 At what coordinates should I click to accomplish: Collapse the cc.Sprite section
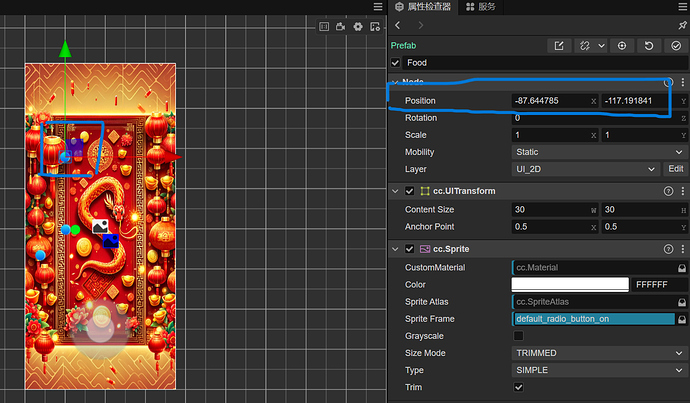click(x=395, y=249)
